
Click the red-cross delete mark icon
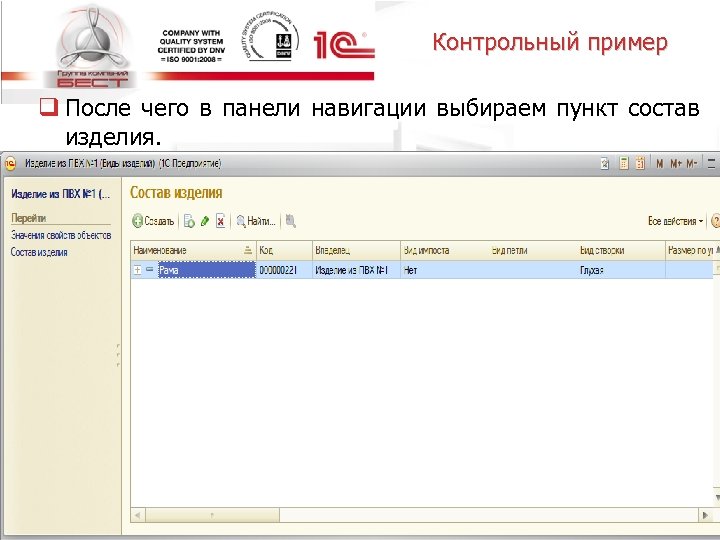point(221,221)
